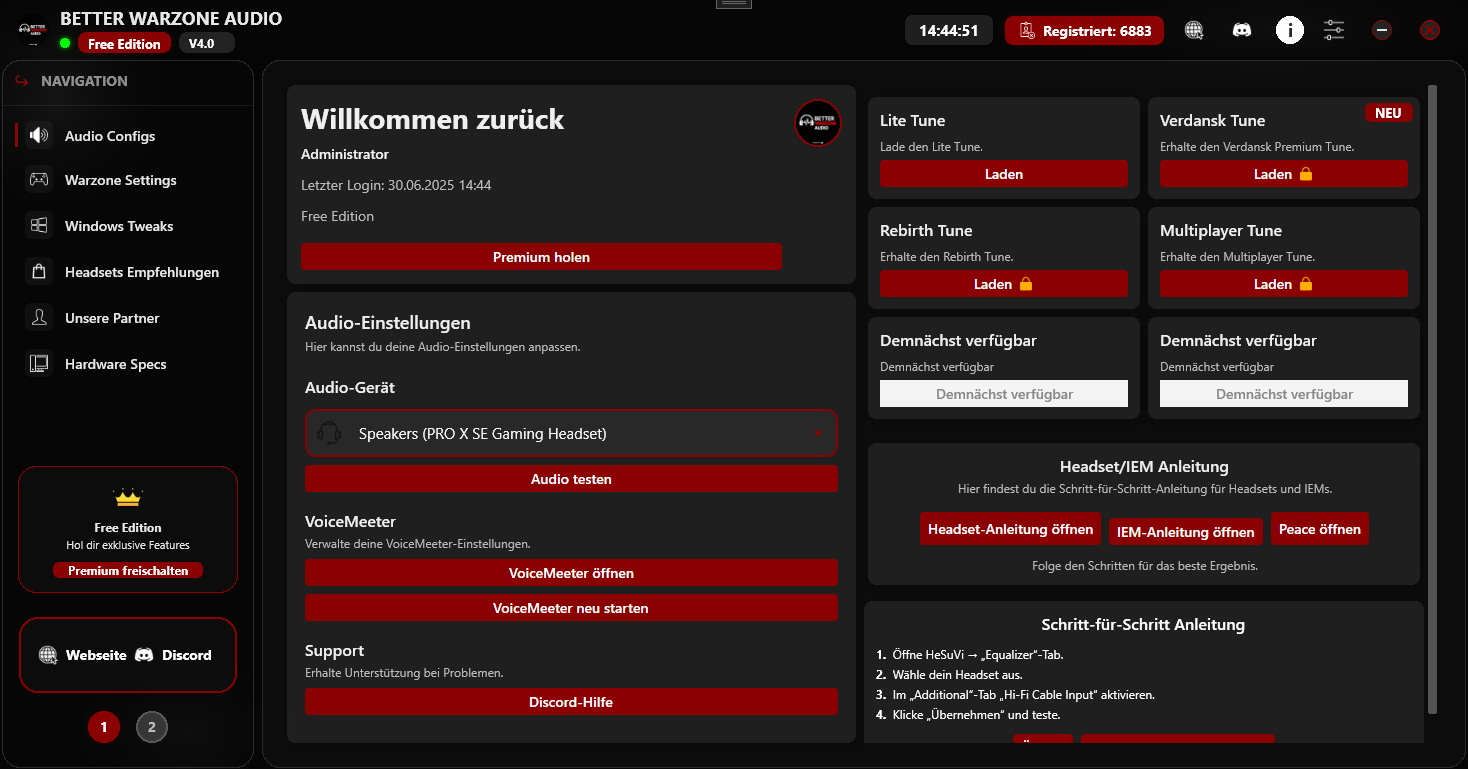The height and width of the screenshot is (769, 1468).
Task: Open Warzone Settings navigation item
Action: click(x=128, y=180)
